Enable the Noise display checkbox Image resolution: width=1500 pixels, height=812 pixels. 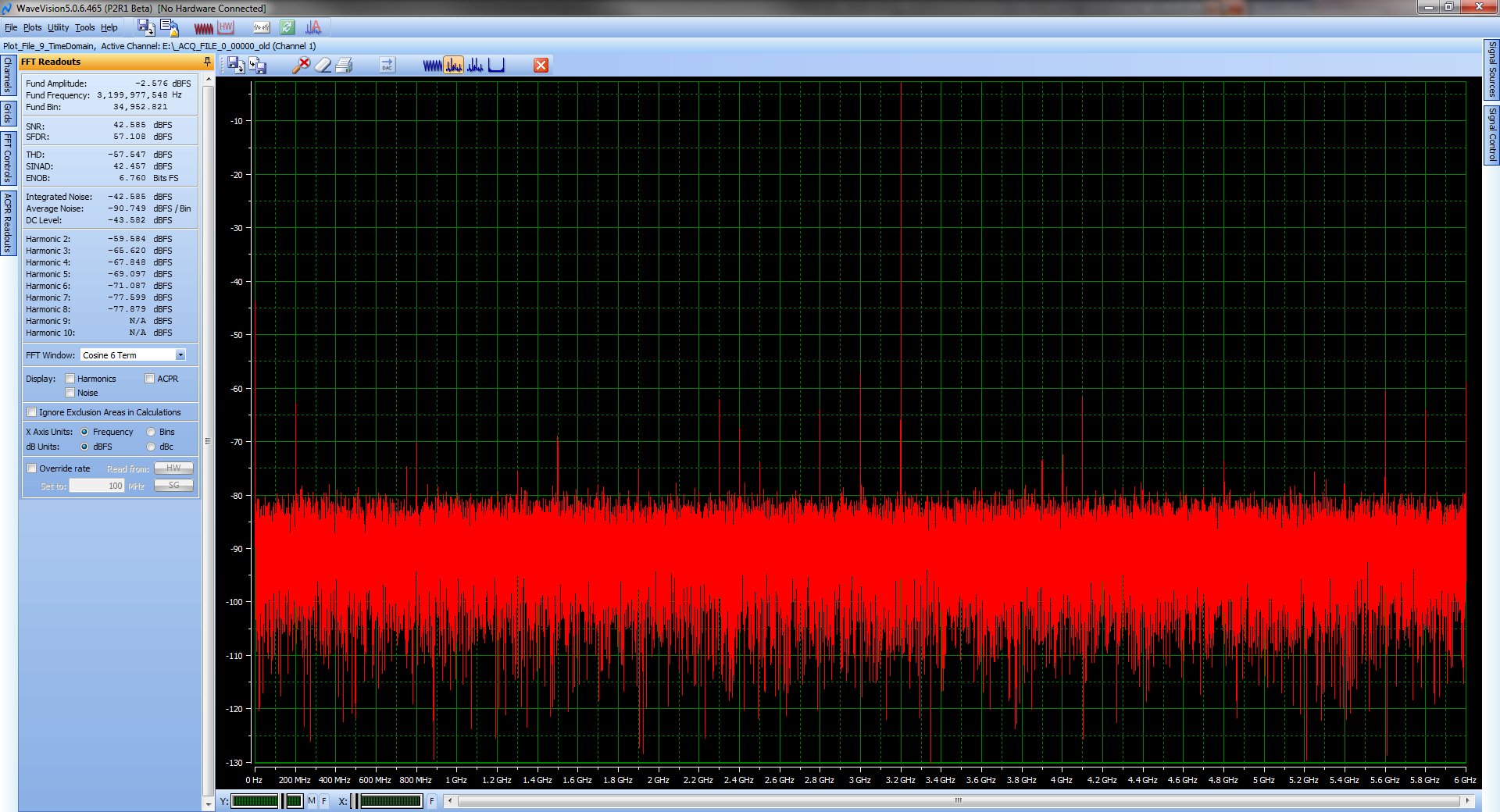pyautogui.click(x=70, y=393)
